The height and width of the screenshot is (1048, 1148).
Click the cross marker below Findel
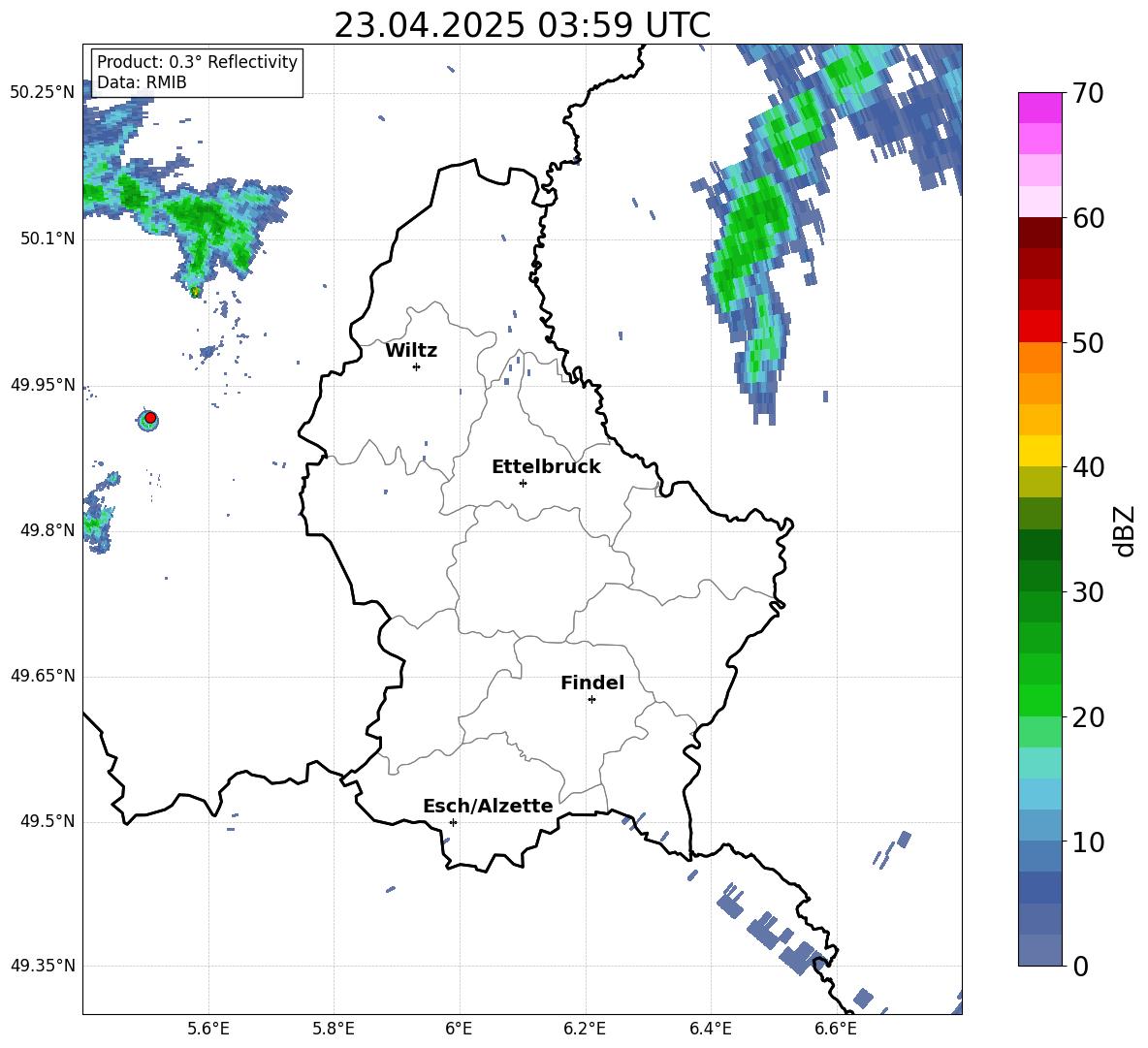pyautogui.click(x=591, y=700)
